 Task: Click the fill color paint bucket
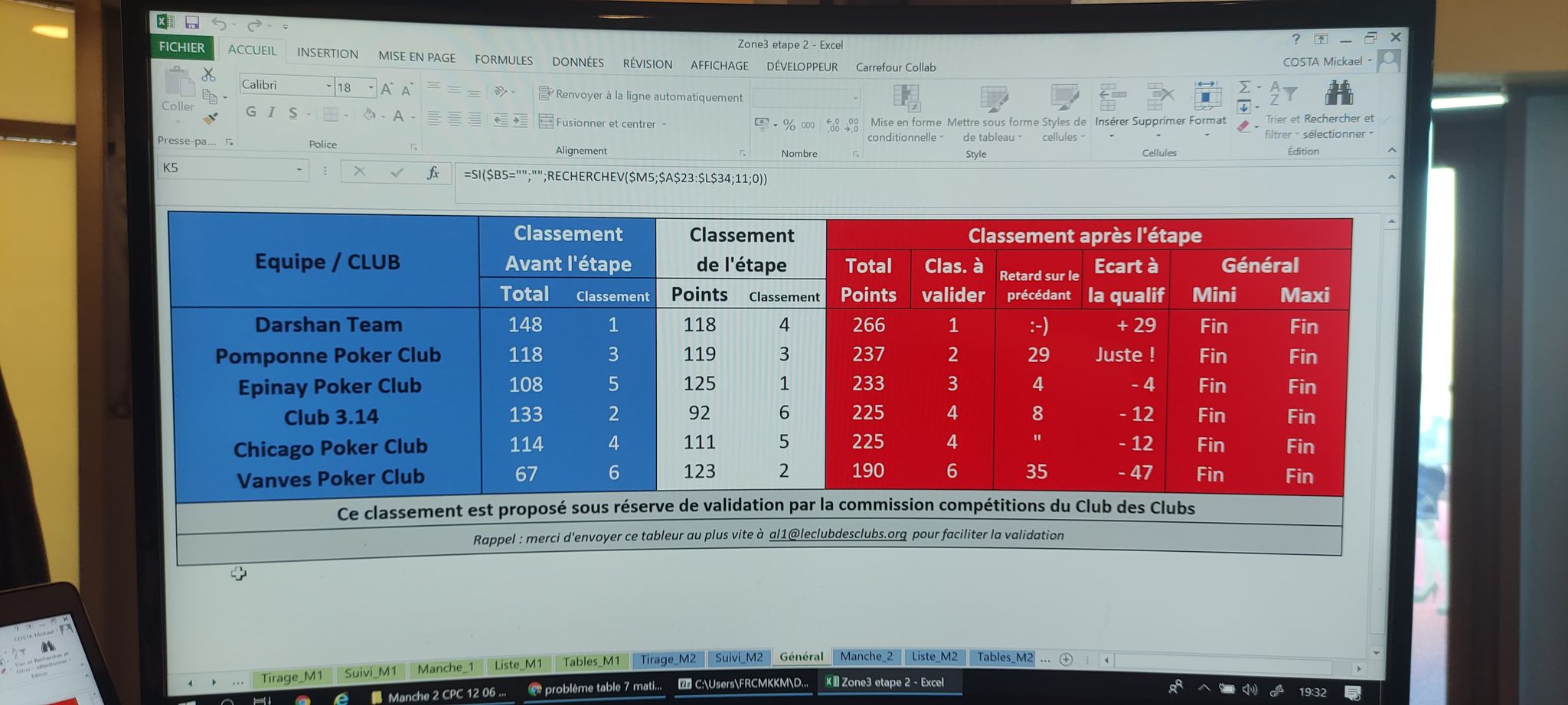click(370, 116)
